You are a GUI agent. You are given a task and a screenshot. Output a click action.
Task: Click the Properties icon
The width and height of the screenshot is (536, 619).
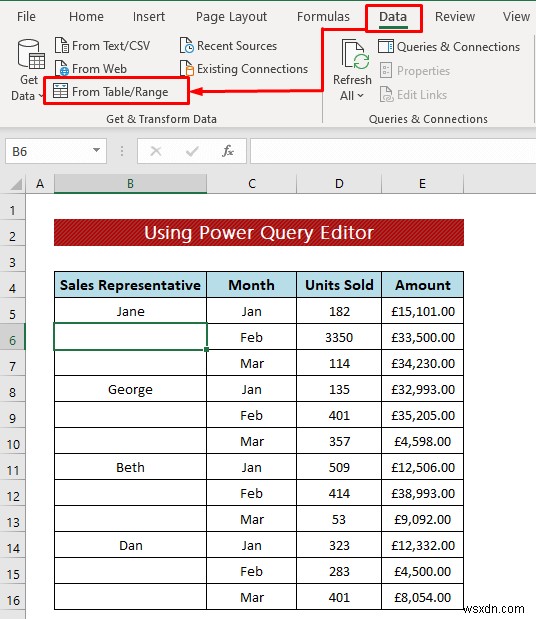click(386, 70)
